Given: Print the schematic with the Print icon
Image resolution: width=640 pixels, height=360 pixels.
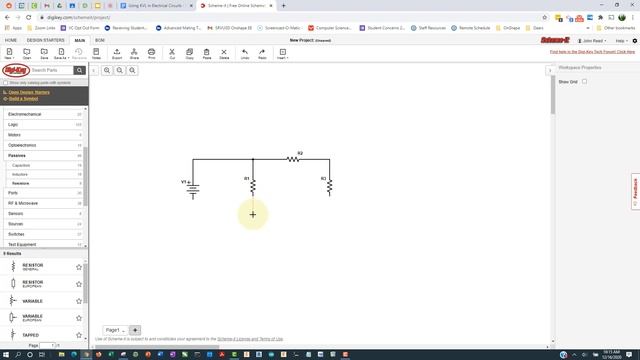Looking at the screenshot, I should click(x=151, y=53).
